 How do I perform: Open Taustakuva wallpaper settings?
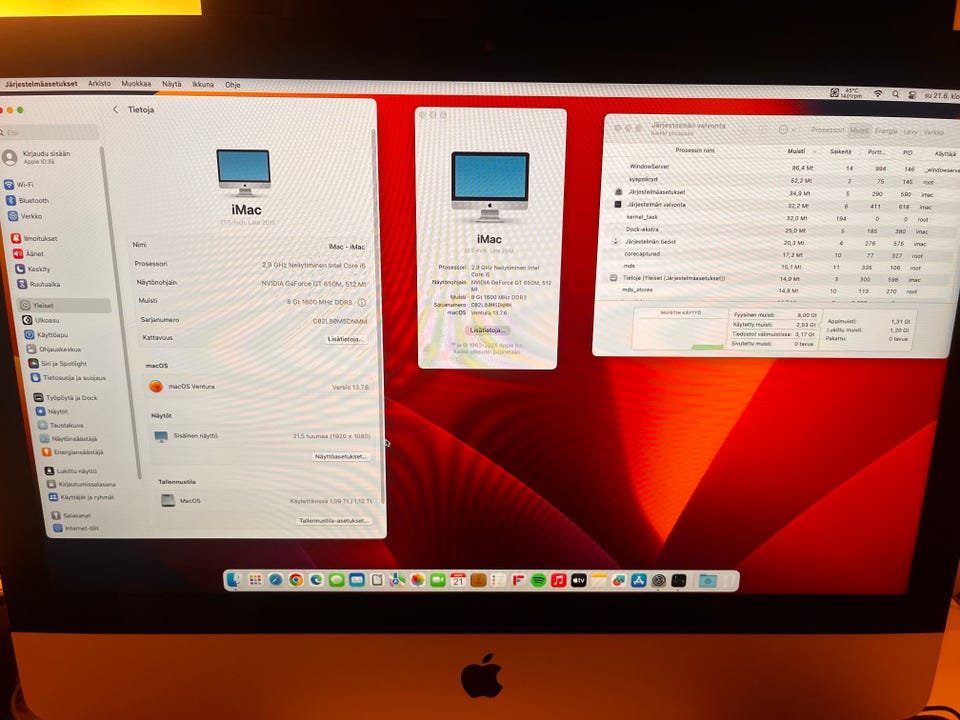[61, 426]
